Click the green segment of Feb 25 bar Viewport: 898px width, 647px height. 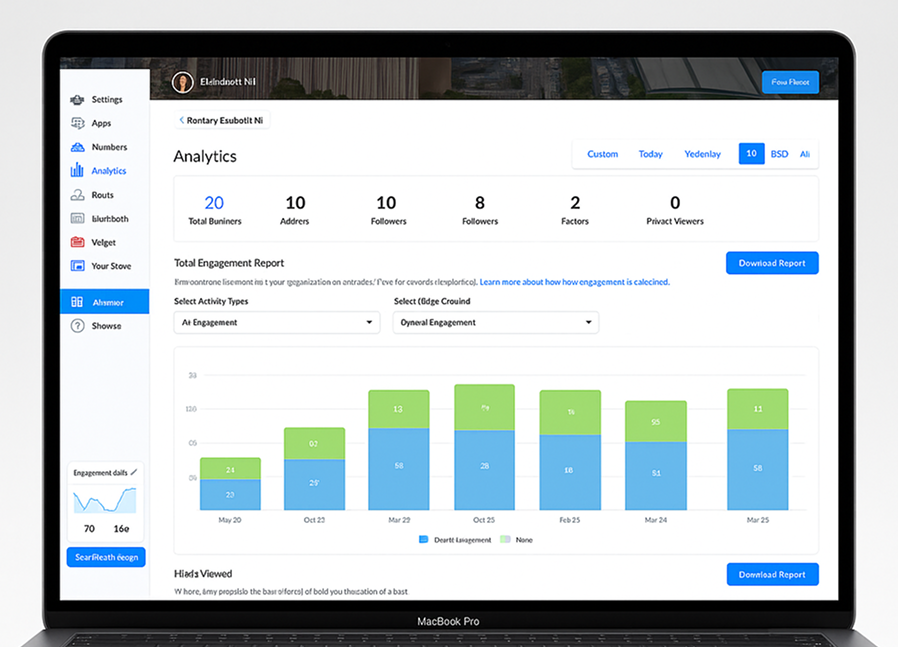pos(570,412)
